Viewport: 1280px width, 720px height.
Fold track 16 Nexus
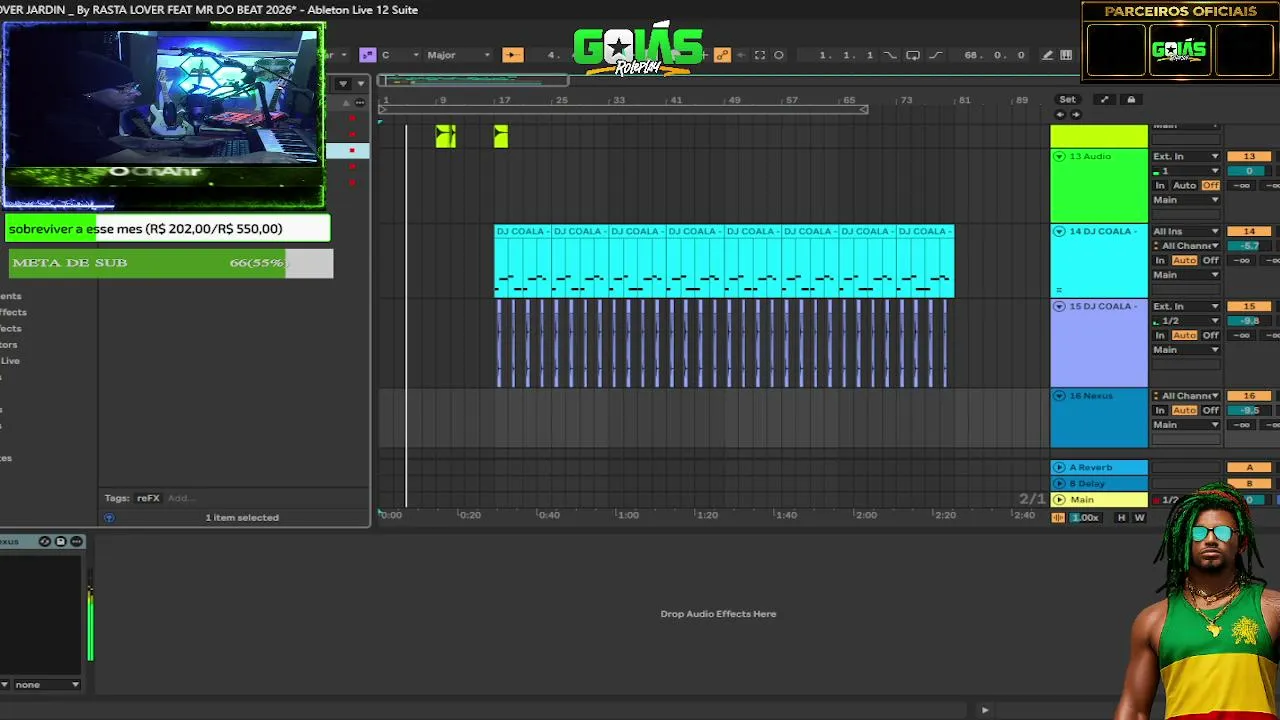(x=1059, y=396)
